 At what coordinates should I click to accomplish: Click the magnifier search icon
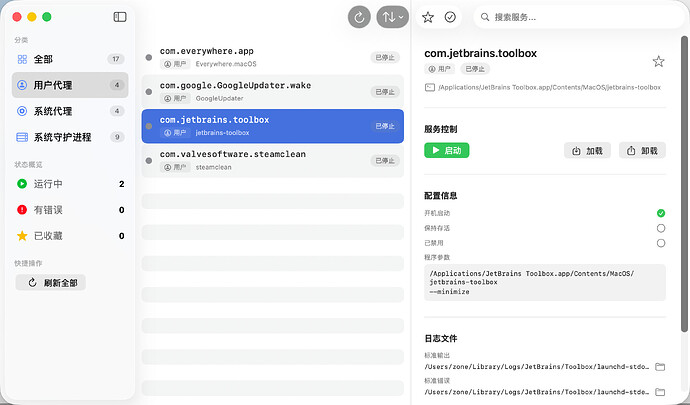tap(485, 17)
